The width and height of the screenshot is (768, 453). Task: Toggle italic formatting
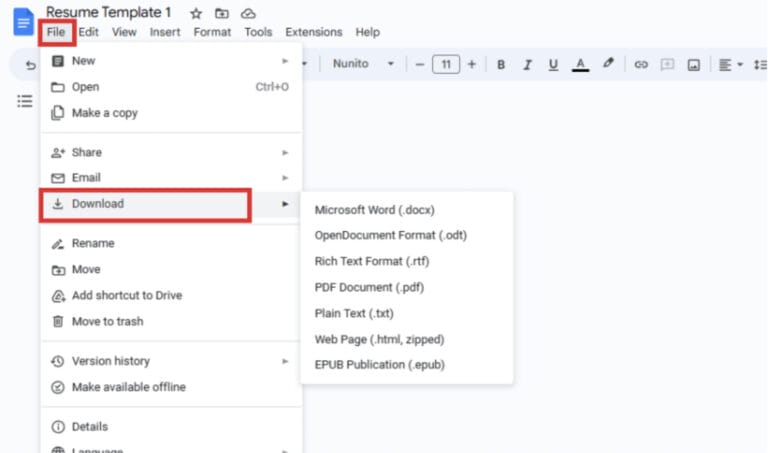[527, 65]
